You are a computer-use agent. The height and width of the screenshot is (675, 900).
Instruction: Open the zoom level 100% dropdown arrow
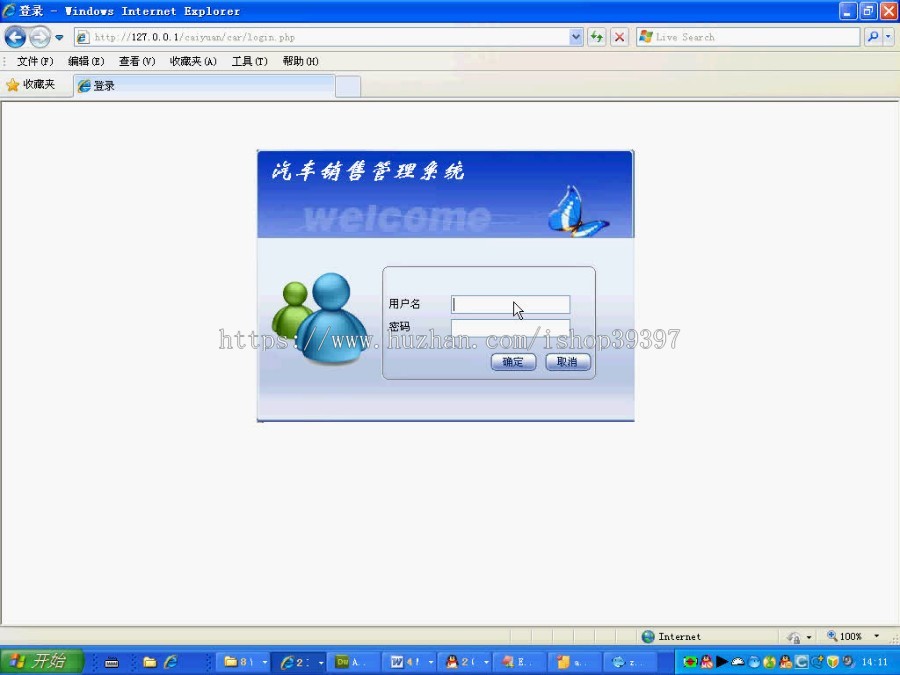876,637
